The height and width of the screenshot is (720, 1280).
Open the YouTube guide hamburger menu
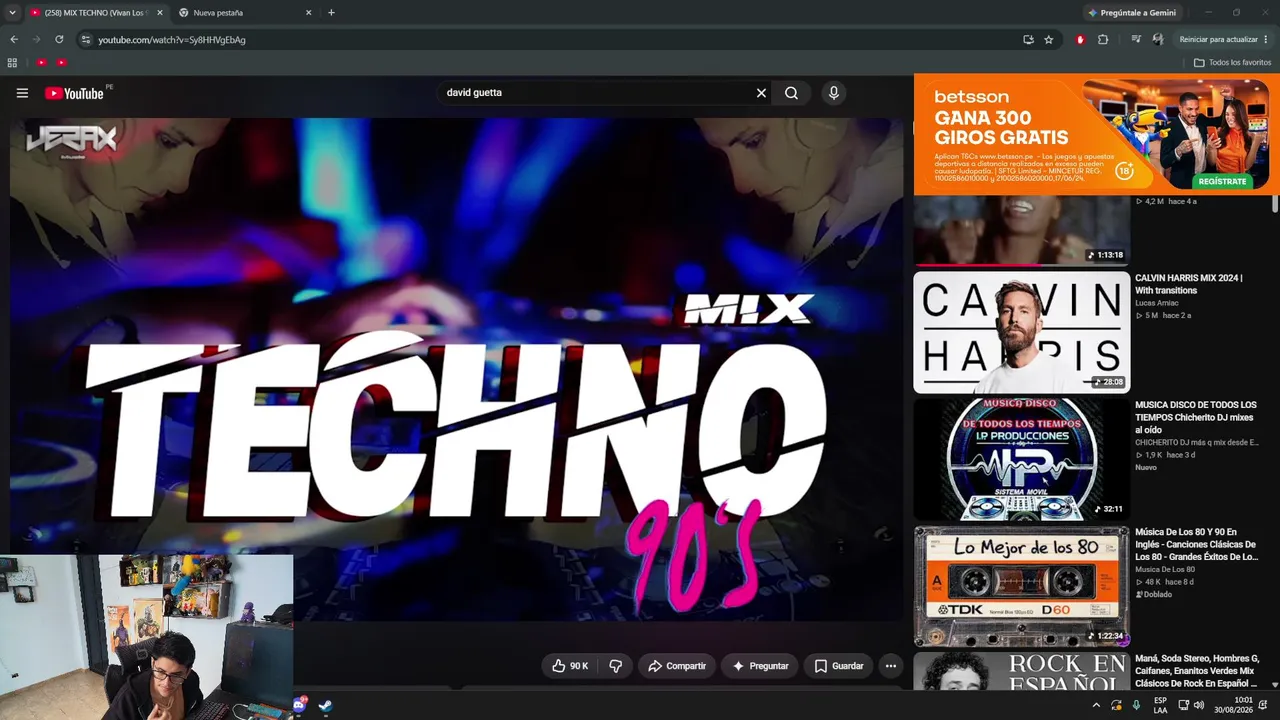22,93
